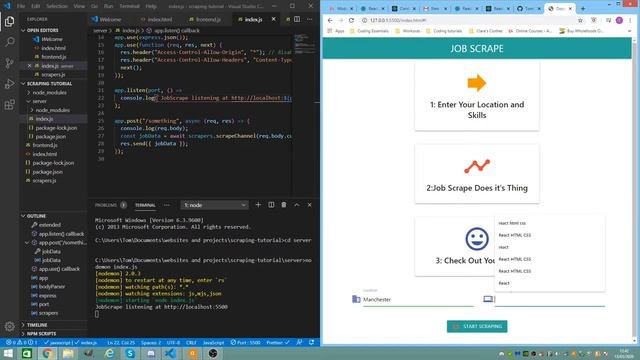Open the terminal selector dropdown '1: node'
Screen dimensions: 640x360
pos(214,205)
